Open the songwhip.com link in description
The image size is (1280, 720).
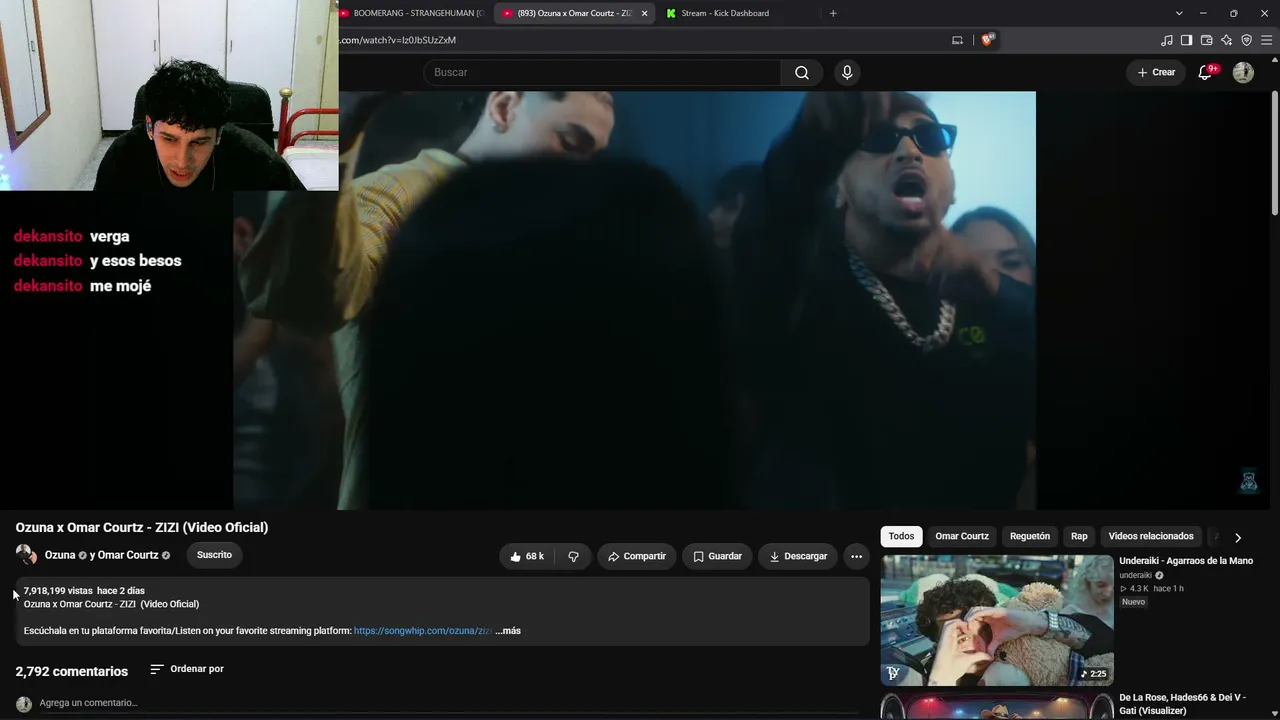click(x=423, y=631)
